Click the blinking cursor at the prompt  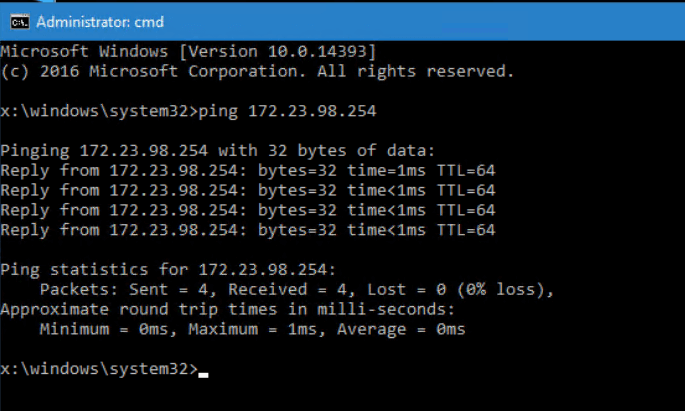204,374
